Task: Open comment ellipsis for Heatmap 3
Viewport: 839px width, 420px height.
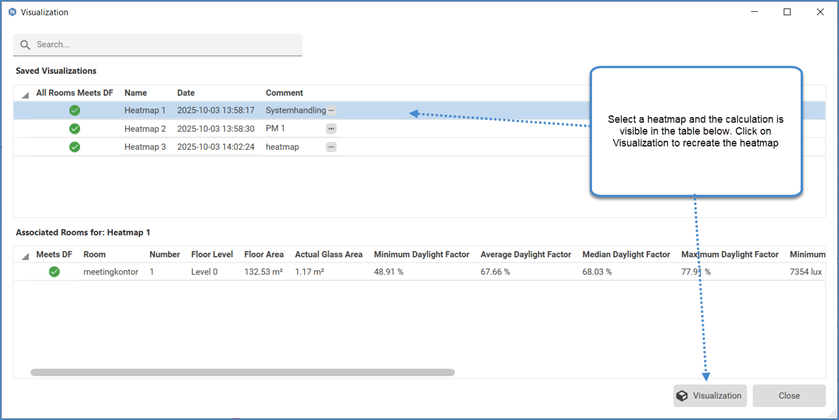Action: (331, 147)
